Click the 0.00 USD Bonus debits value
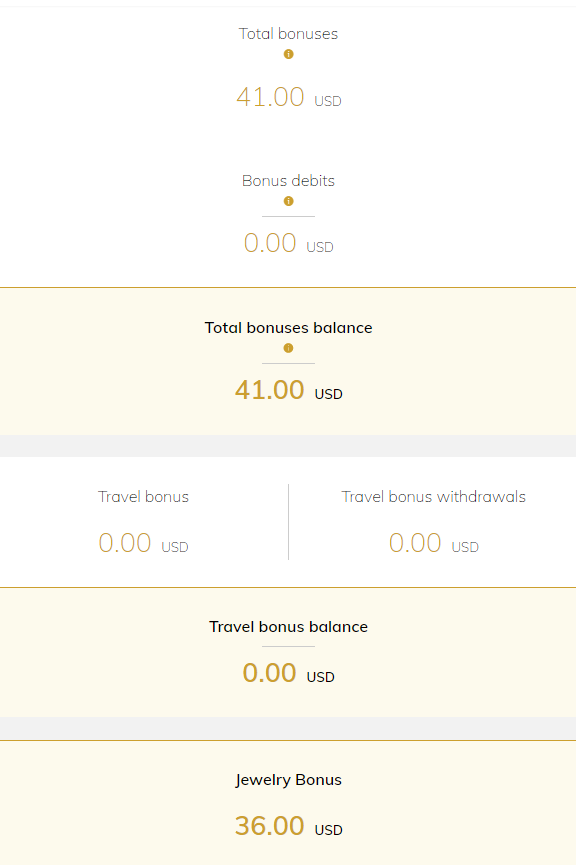 289,243
